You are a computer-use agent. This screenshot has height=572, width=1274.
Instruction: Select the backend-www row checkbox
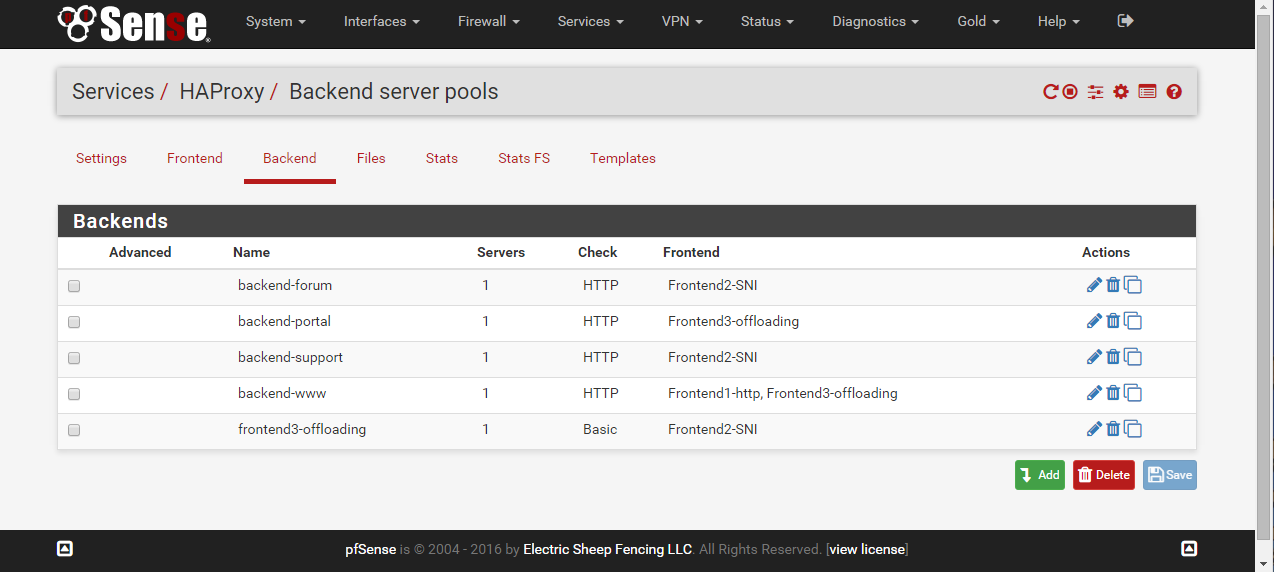tap(74, 394)
